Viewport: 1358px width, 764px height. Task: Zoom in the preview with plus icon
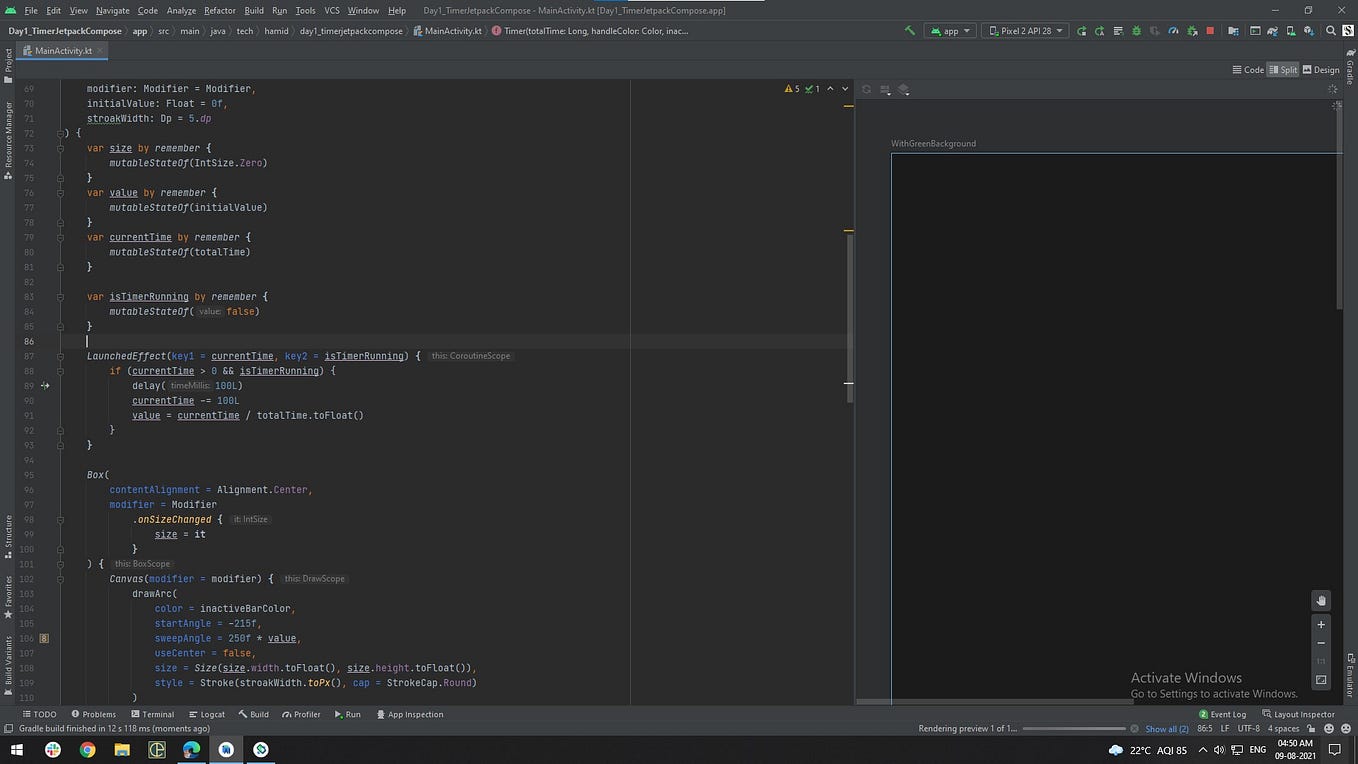[1321, 624]
